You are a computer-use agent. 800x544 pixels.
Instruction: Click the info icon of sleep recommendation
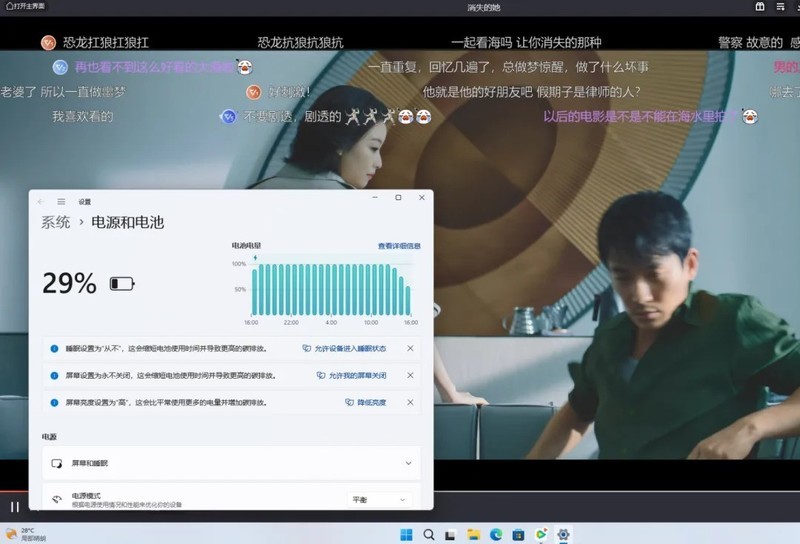point(54,349)
